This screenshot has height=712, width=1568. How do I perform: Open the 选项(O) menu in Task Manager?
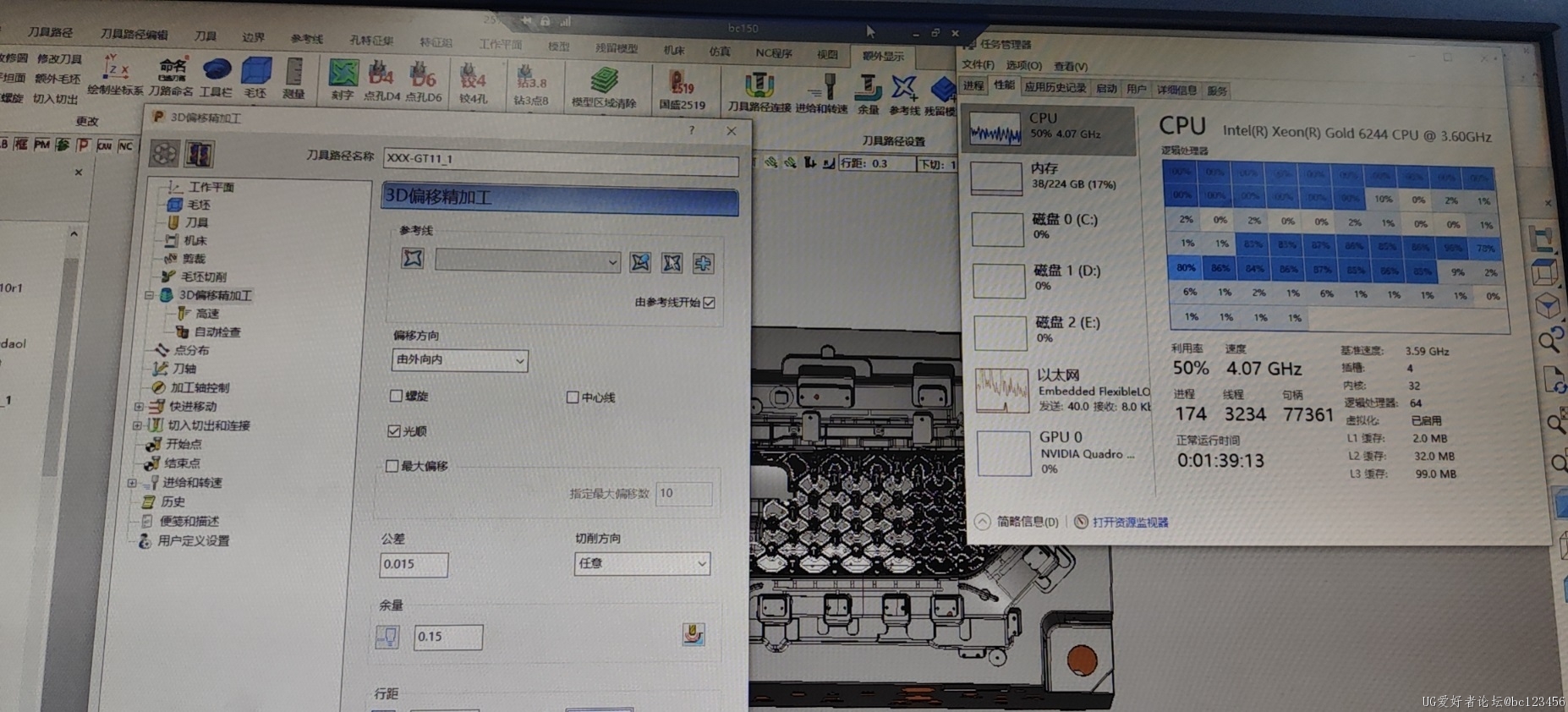[x=1023, y=65]
